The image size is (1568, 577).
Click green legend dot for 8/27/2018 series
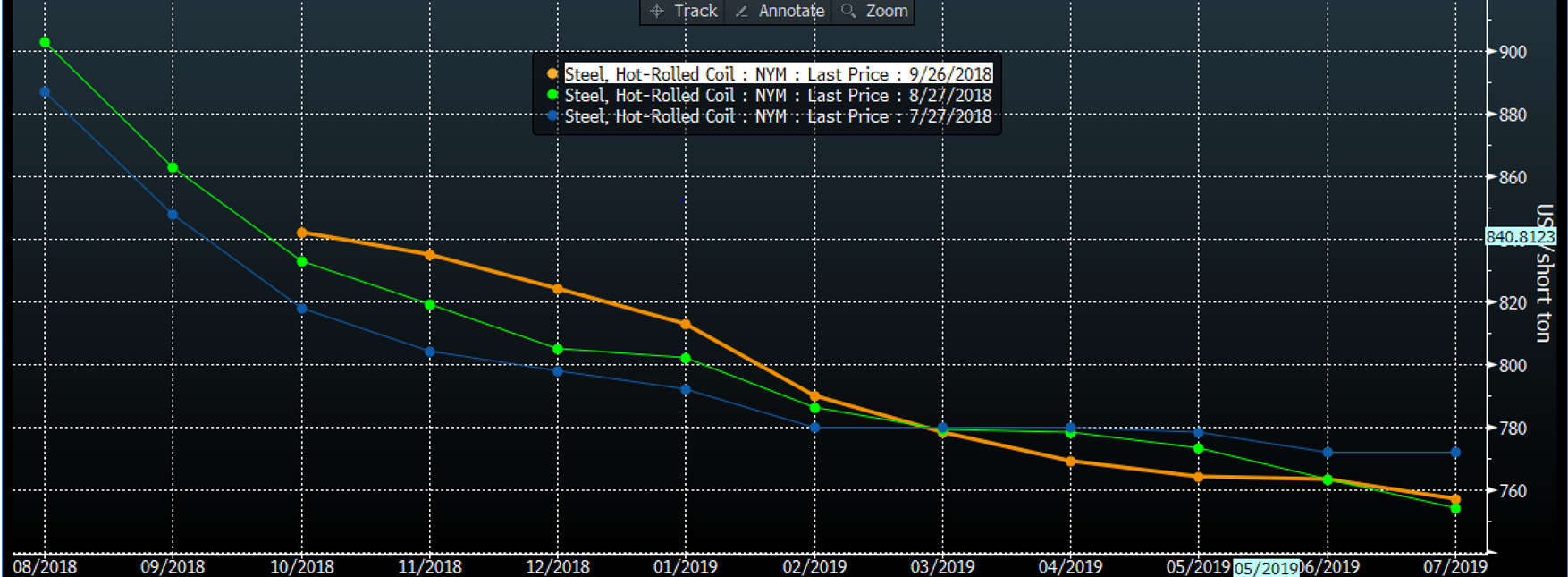click(x=552, y=95)
